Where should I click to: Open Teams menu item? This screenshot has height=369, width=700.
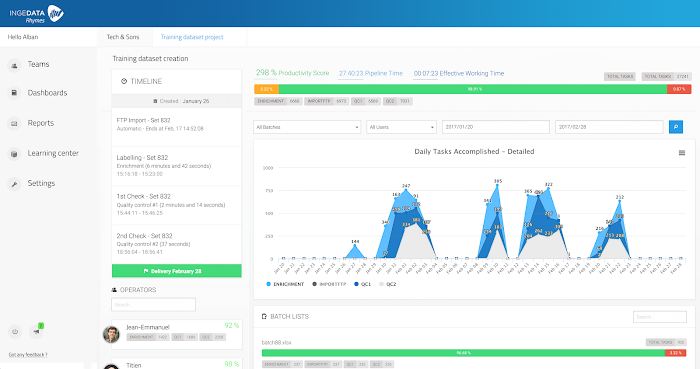(x=38, y=64)
